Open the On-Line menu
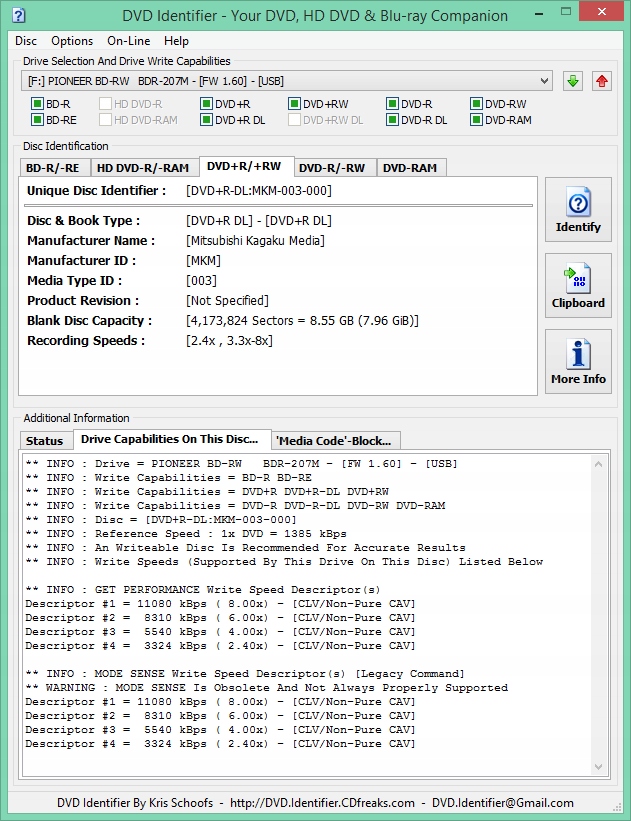Image resolution: width=631 pixels, height=821 pixels. pyautogui.click(x=128, y=41)
